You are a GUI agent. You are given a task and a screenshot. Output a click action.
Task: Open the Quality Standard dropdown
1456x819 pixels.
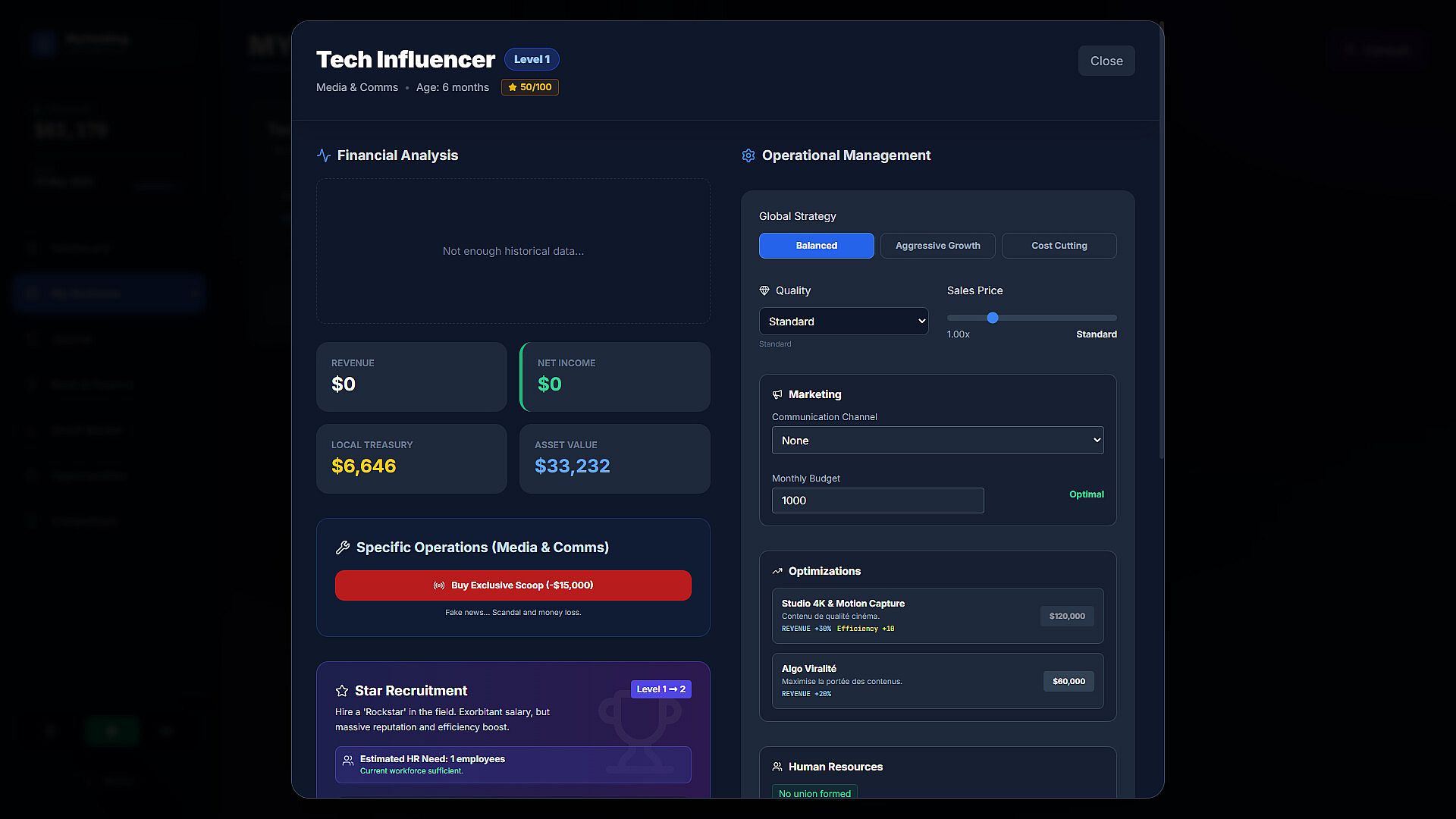click(x=843, y=322)
